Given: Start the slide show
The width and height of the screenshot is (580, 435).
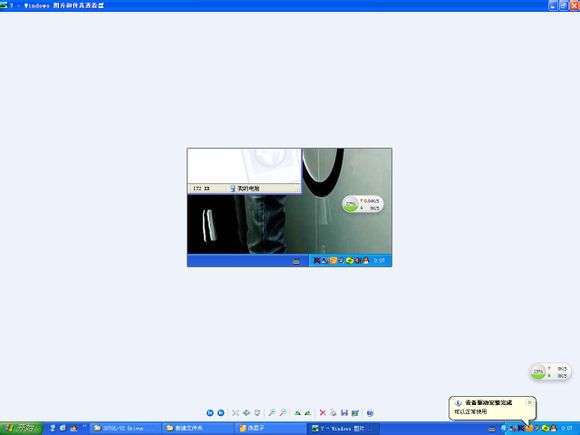Looking at the screenshot, I should click(x=257, y=413).
